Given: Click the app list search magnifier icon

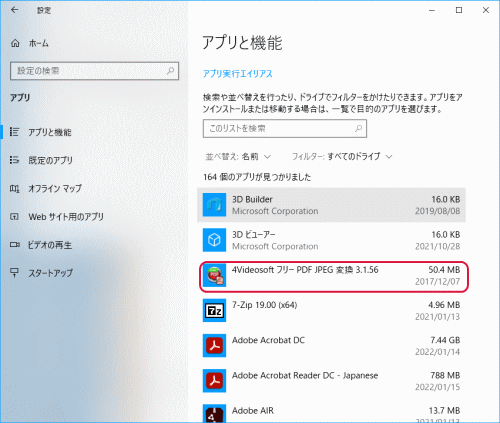Looking at the screenshot, I should pos(358,128).
